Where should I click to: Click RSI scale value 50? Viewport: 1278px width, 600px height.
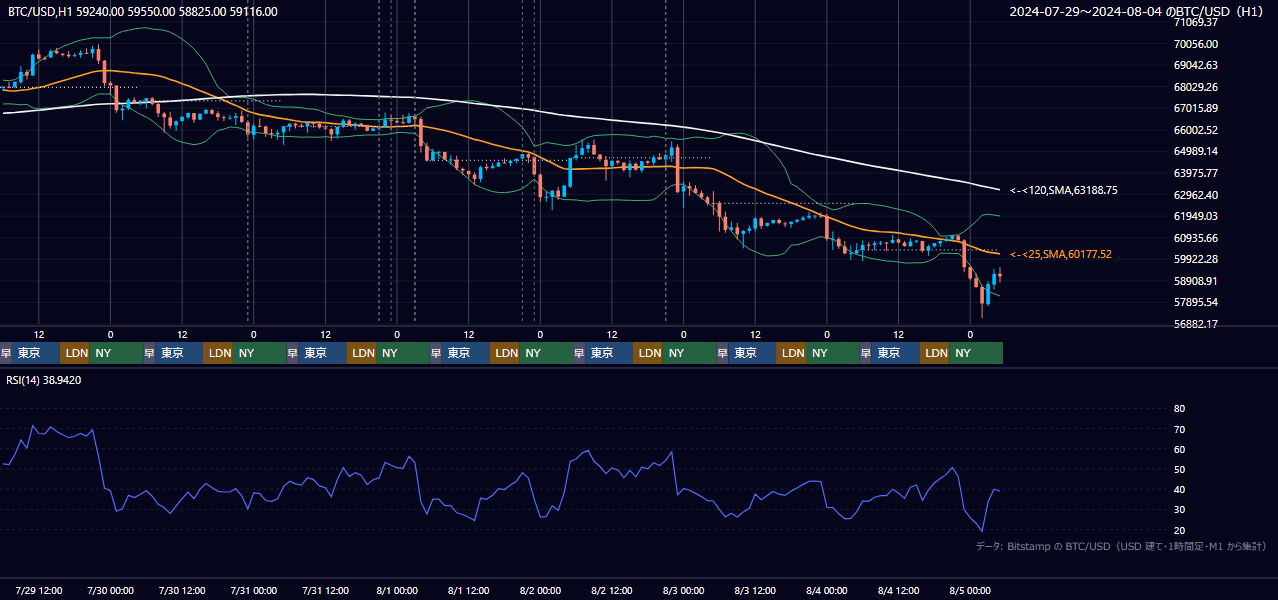[1179, 469]
